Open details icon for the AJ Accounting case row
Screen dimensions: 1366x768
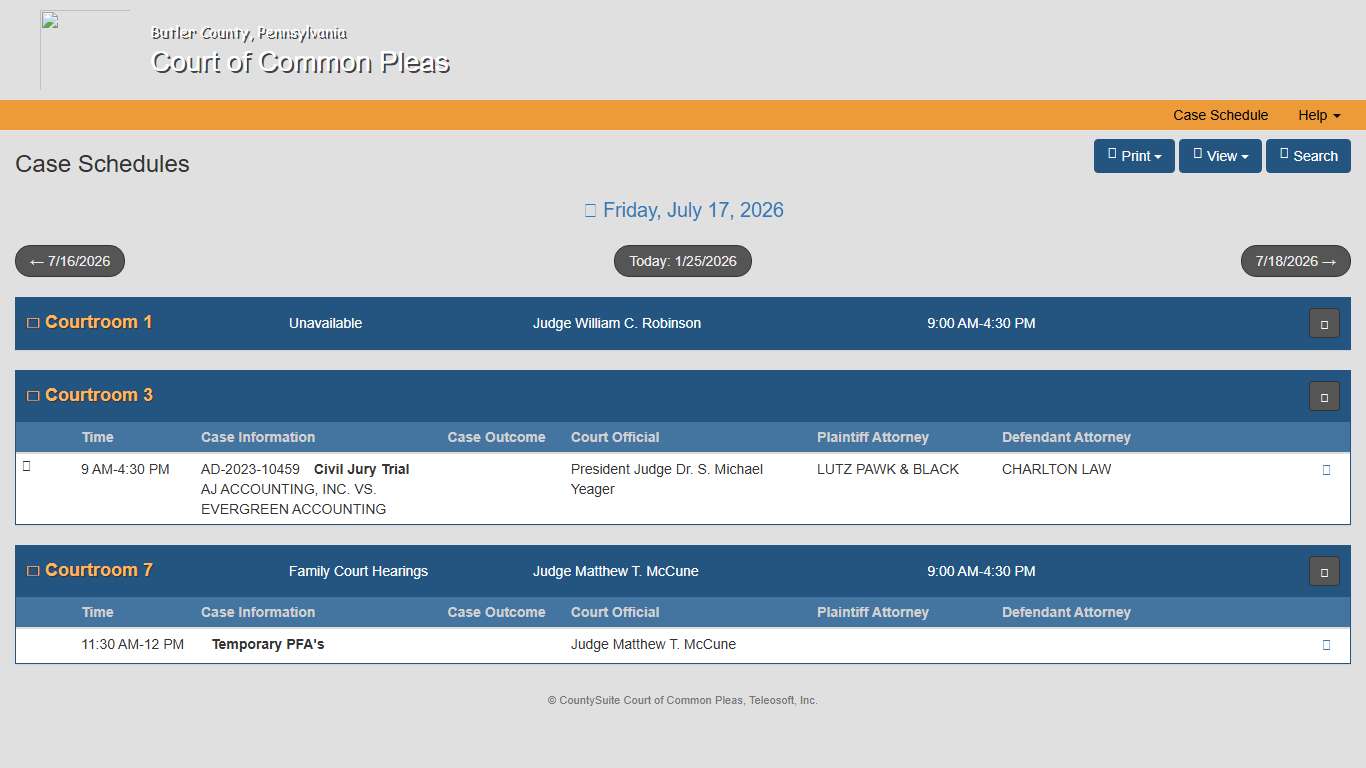1326,469
